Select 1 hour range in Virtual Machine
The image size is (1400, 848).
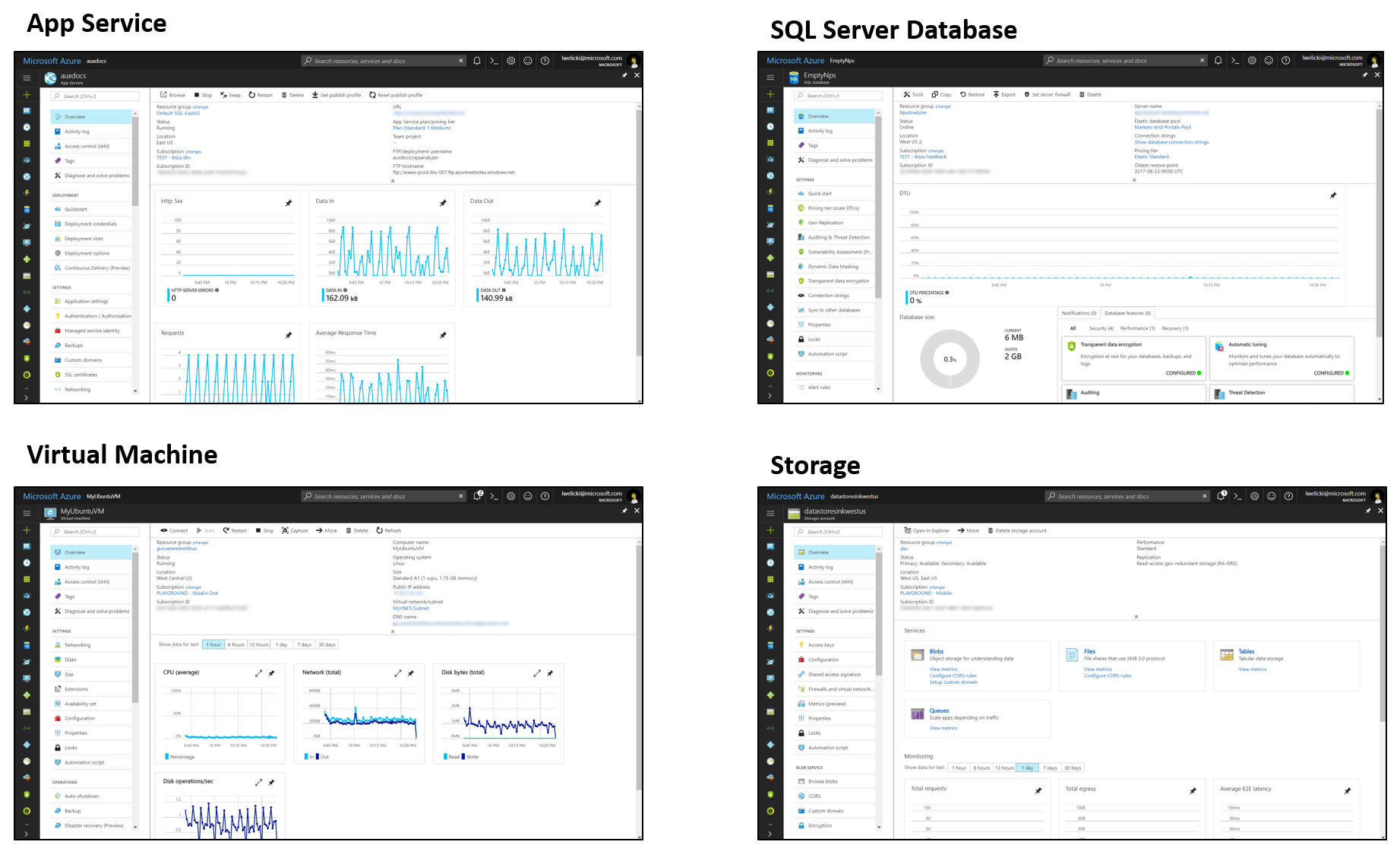(x=213, y=644)
